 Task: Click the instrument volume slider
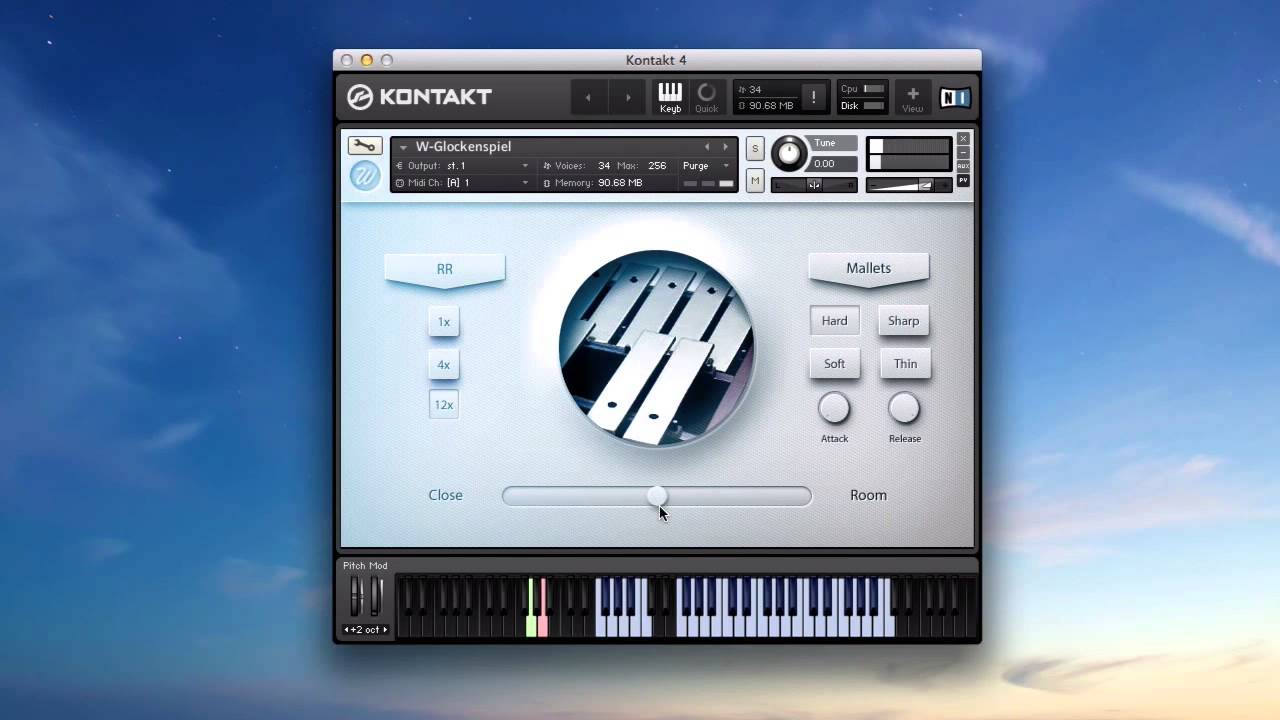click(x=908, y=185)
